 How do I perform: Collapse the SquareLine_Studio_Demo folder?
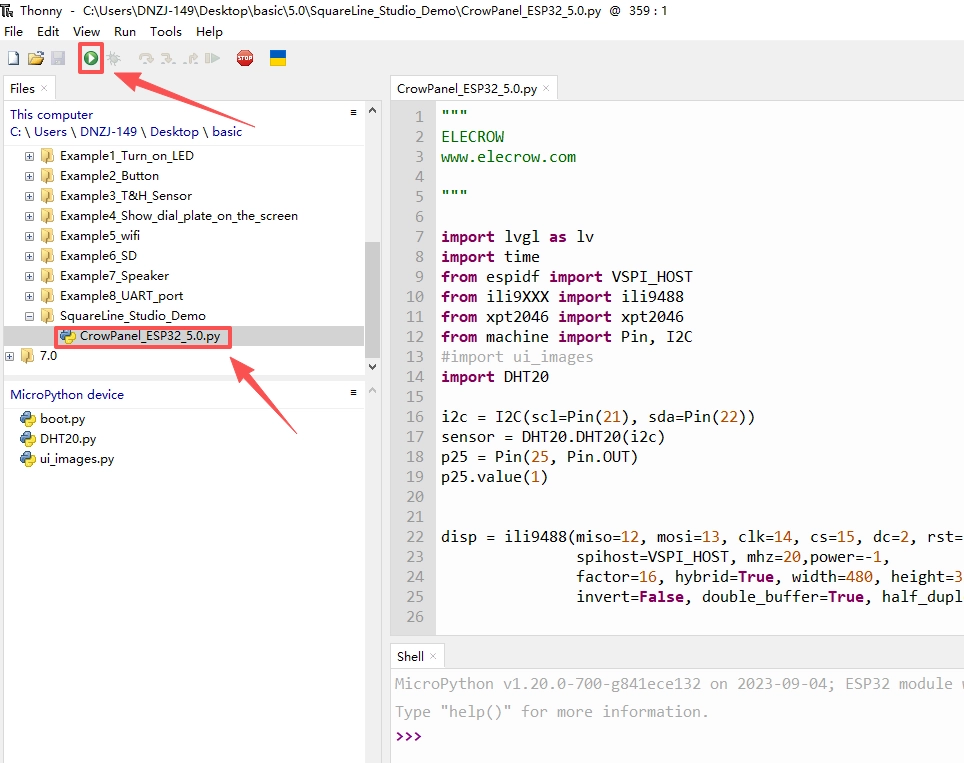tap(30, 317)
